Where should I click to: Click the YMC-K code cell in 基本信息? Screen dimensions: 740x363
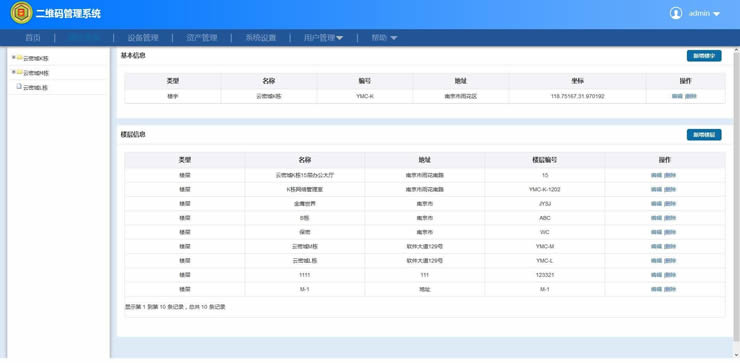[x=365, y=96]
